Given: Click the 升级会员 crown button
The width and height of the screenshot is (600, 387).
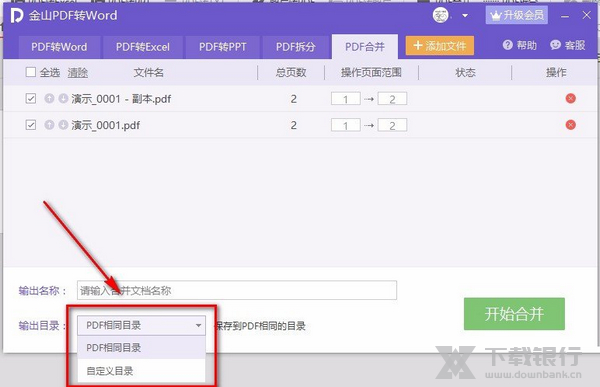Looking at the screenshot, I should pyautogui.click(x=517, y=15).
